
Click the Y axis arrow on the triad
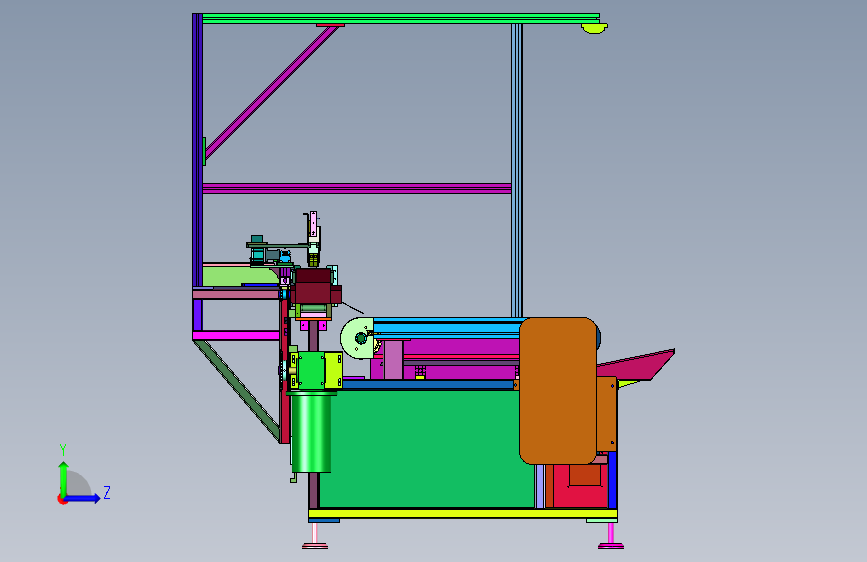pos(63,477)
